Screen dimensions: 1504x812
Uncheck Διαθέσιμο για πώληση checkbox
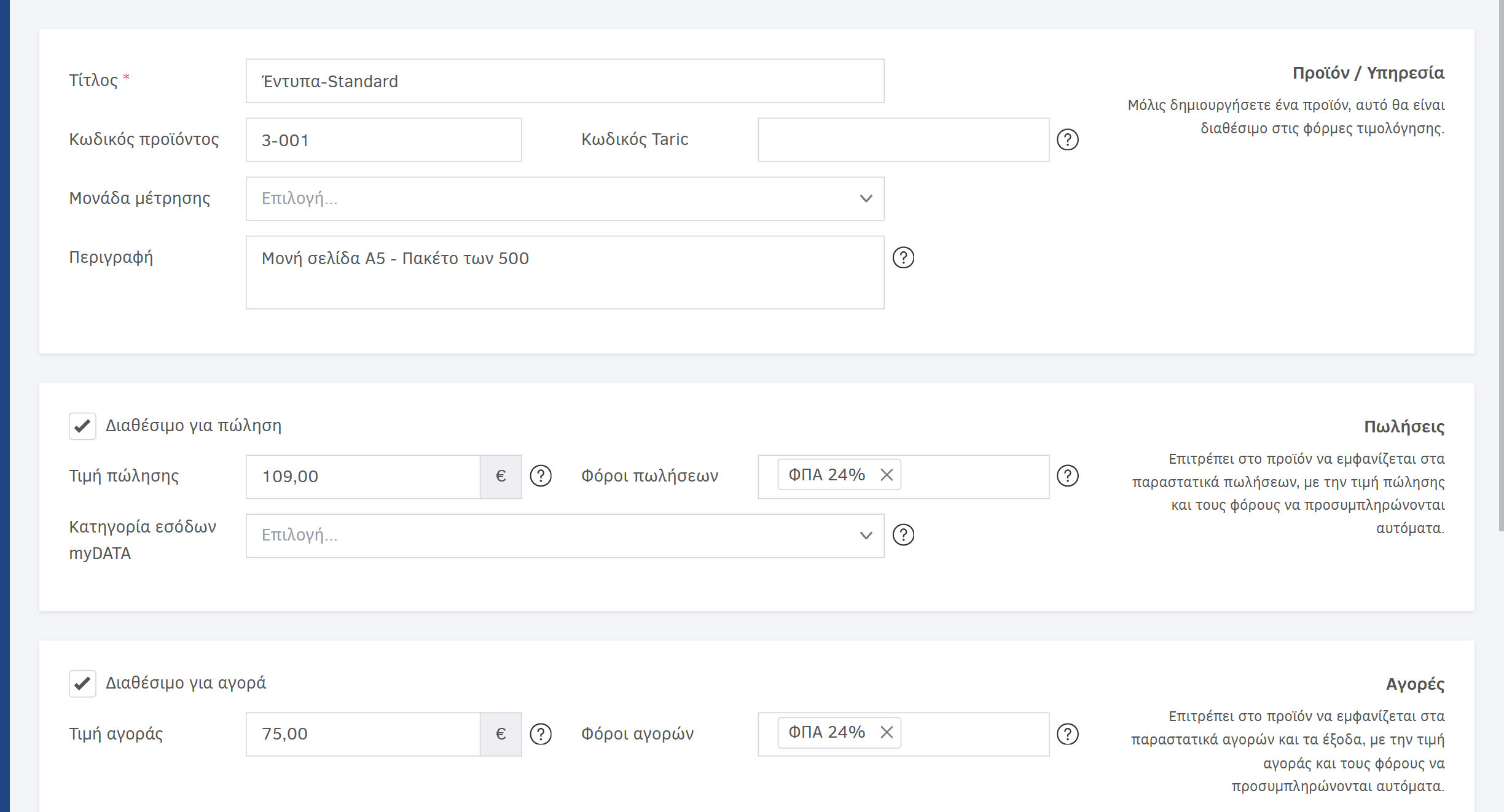click(x=82, y=426)
